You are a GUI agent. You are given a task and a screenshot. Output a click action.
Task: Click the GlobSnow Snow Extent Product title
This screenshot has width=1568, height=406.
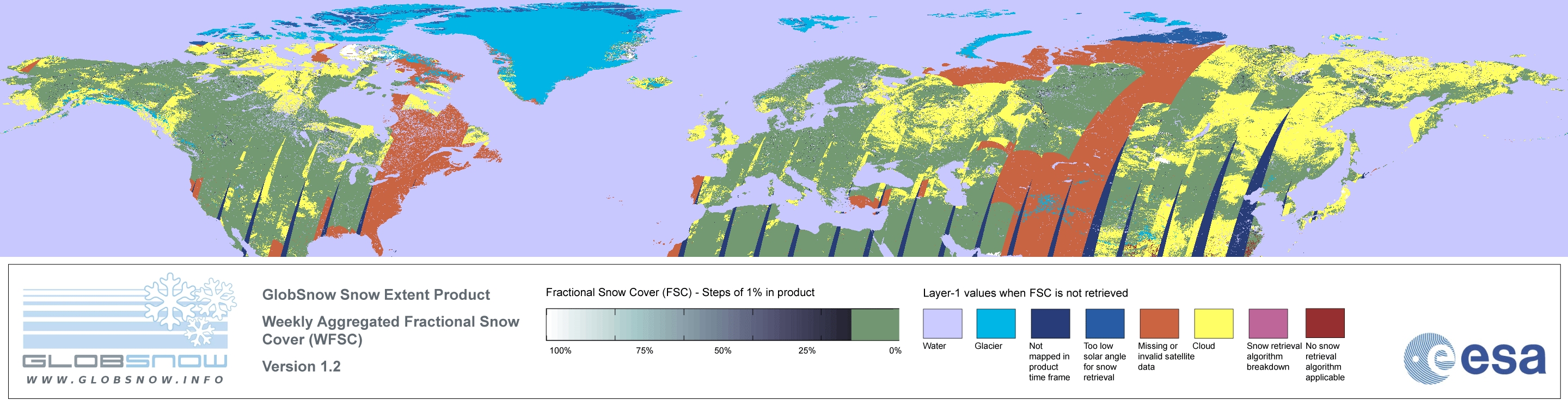(376, 294)
